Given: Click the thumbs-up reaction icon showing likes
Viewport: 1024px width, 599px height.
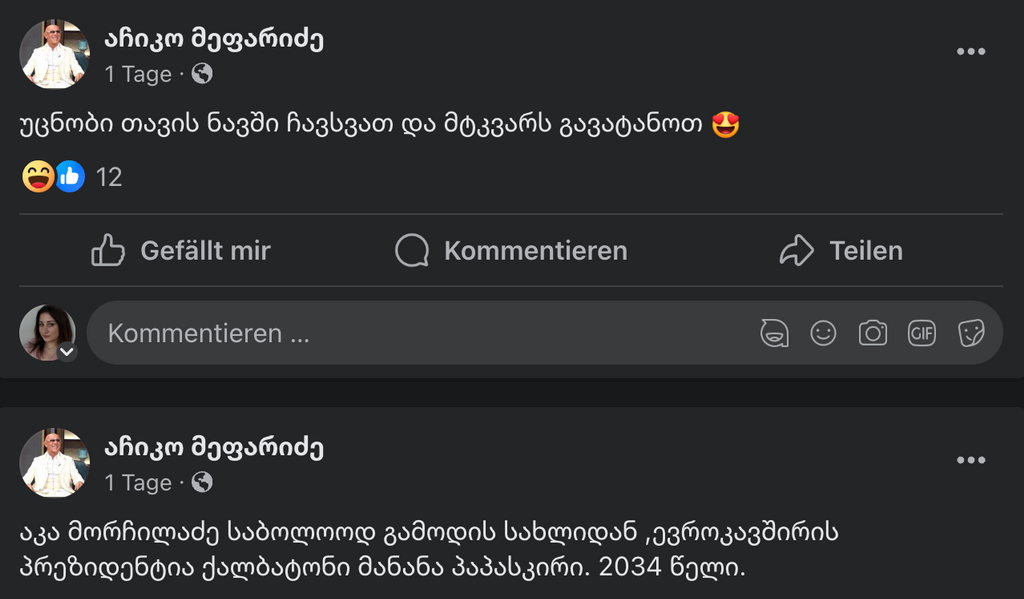Looking at the screenshot, I should tap(67, 176).
